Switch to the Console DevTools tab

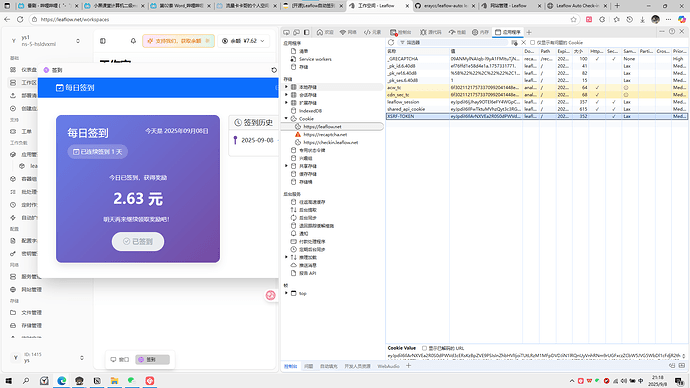point(400,32)
